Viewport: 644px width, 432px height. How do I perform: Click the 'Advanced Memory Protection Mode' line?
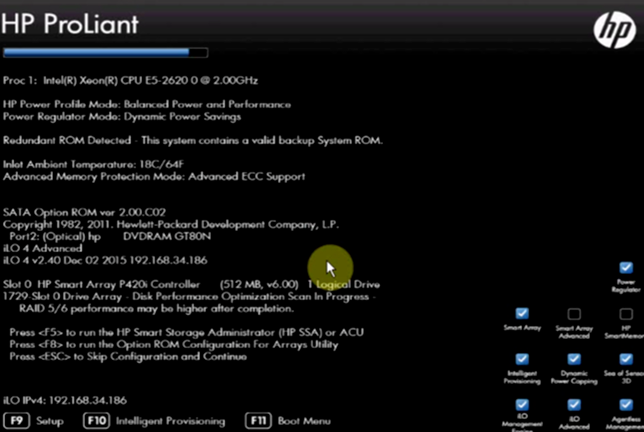tap(154, 177)
